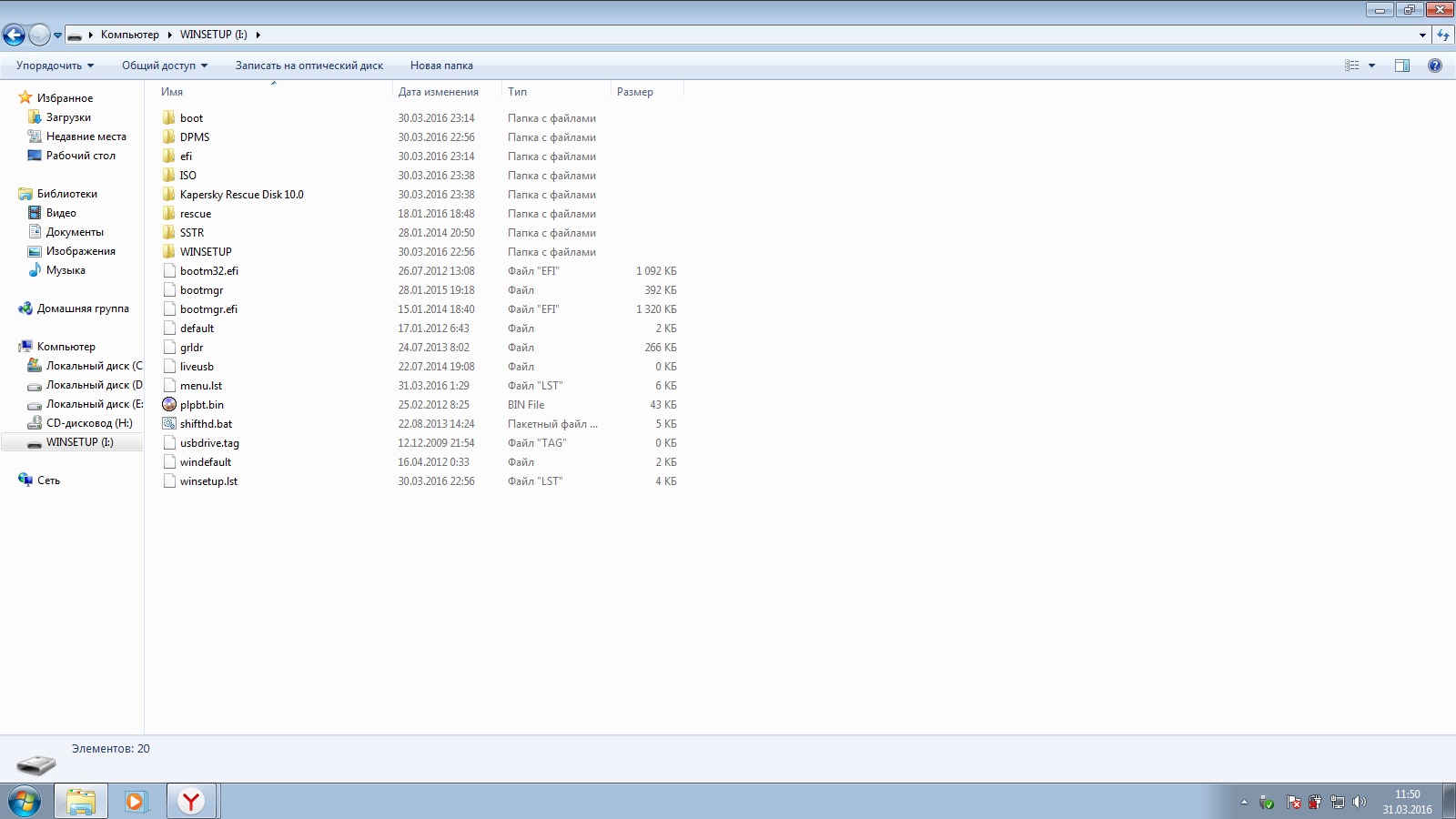
Task: Click the address bar path dropdown arrow
Action: (1422, 35)
